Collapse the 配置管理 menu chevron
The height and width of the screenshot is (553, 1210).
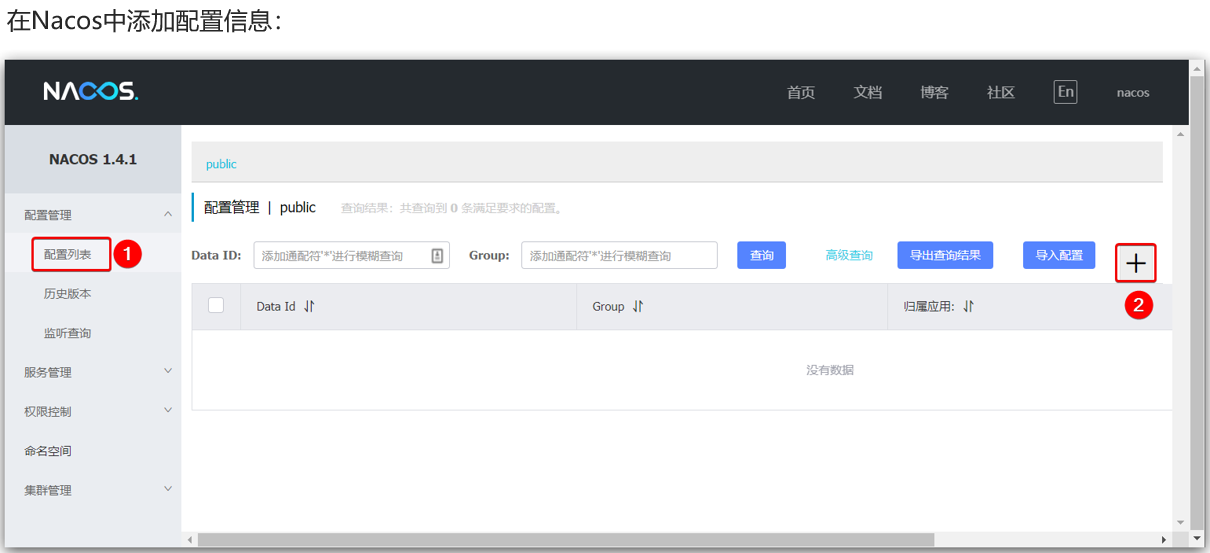point(168,214)
